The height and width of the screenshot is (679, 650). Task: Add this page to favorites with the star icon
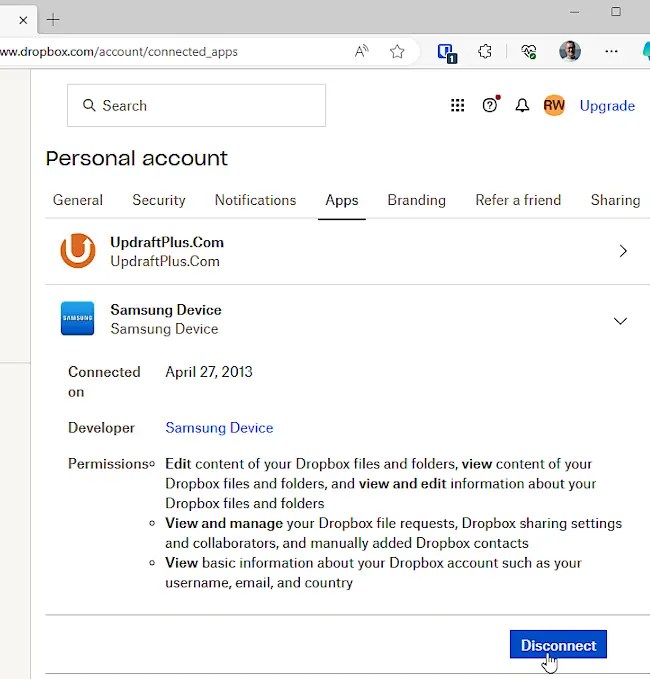pyautogui.click(x=397, y=52)
